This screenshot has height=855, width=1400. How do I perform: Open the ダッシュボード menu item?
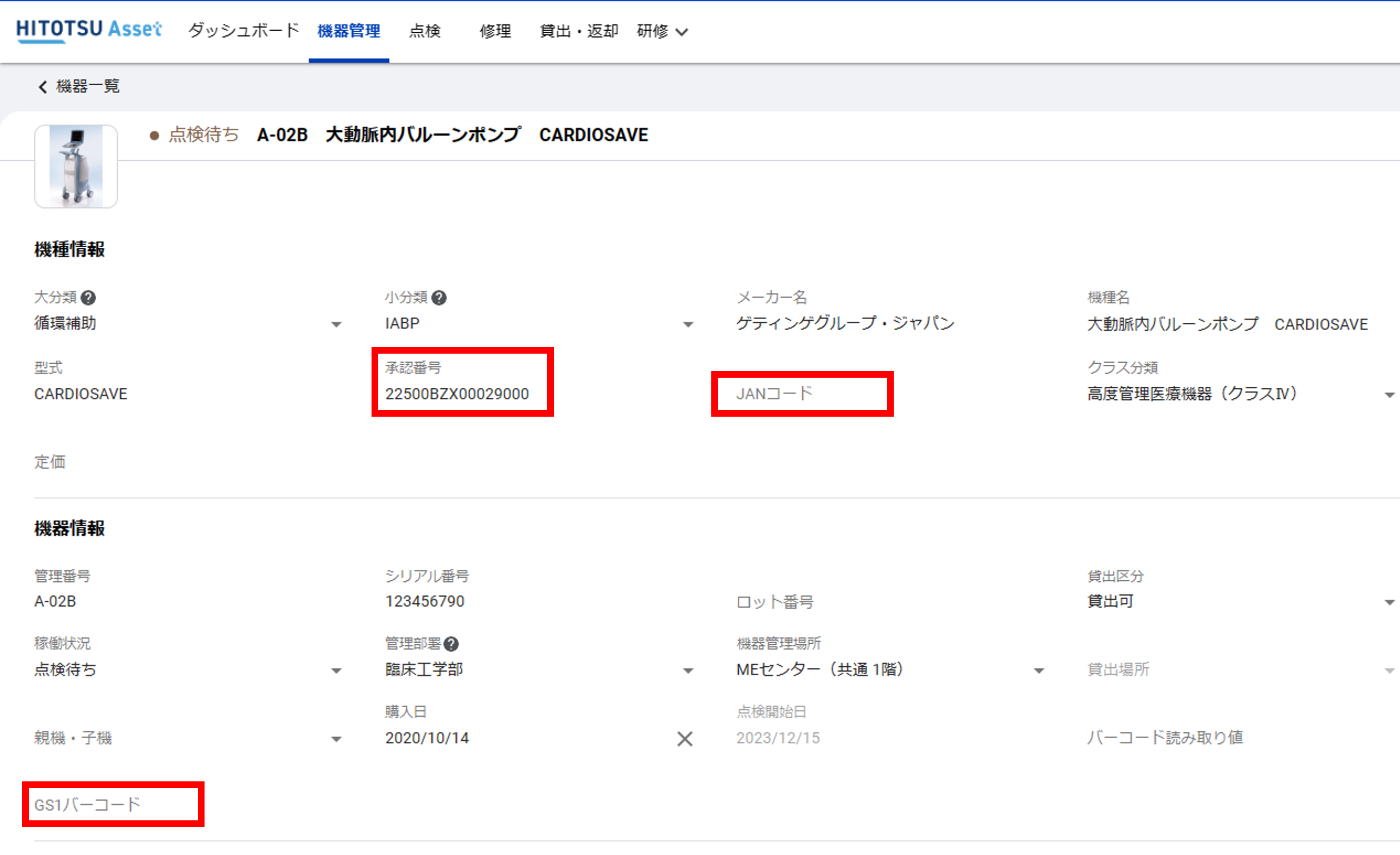point(243,31)
